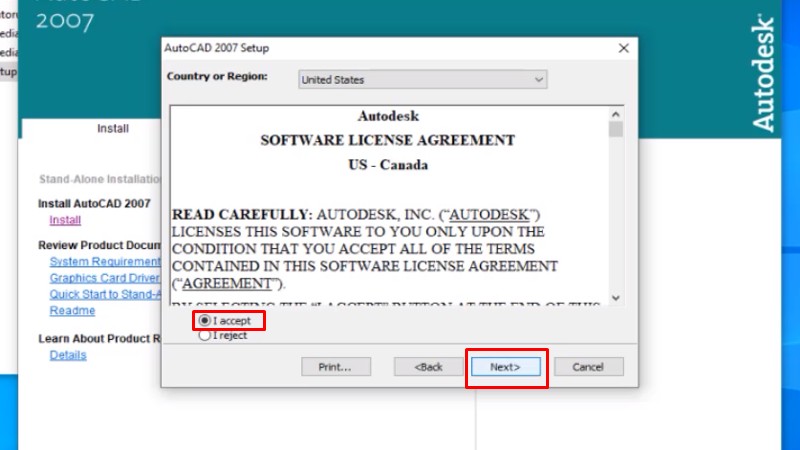Click the Next> button
This screenshot has width=800, height=450.
(505, 367)
